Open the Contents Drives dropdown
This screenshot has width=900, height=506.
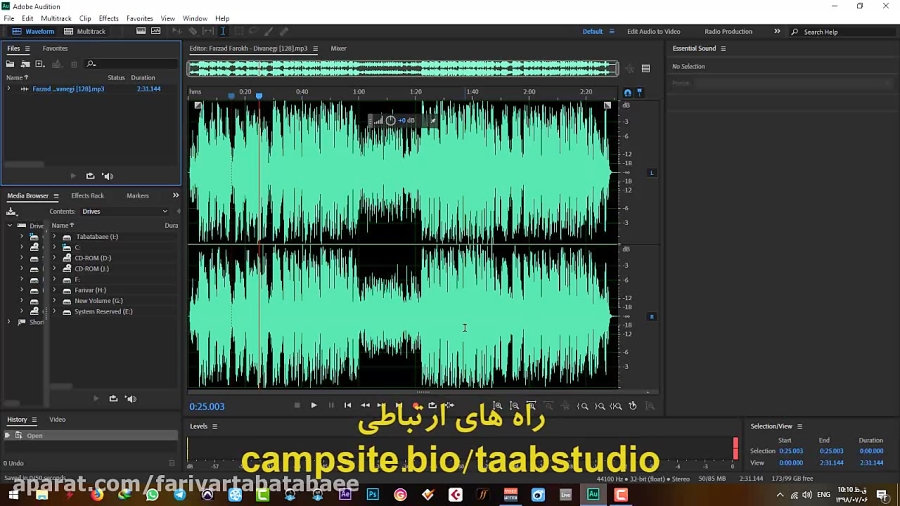125,212
